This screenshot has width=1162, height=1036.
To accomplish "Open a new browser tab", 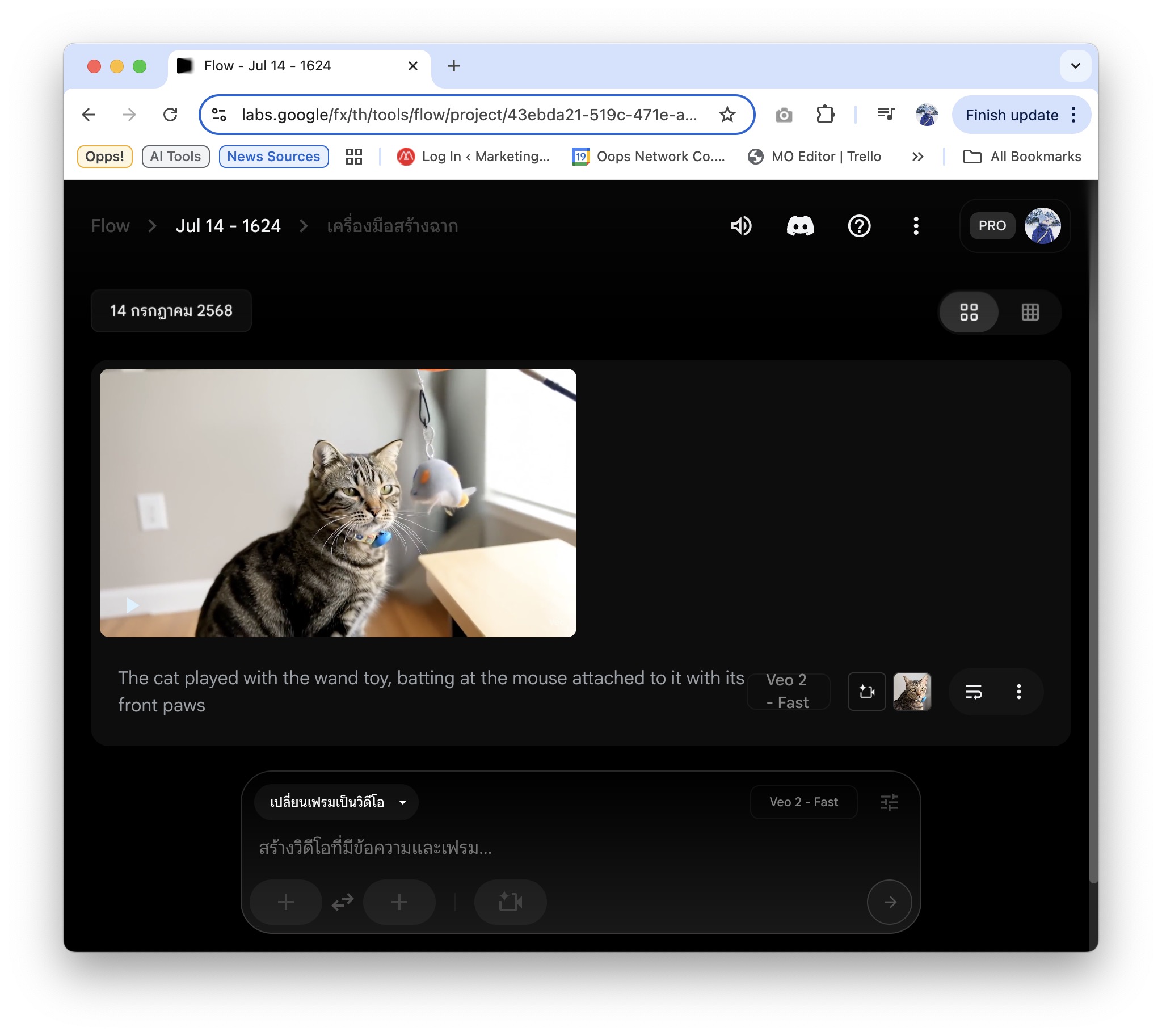I will [x=454, y=66].
